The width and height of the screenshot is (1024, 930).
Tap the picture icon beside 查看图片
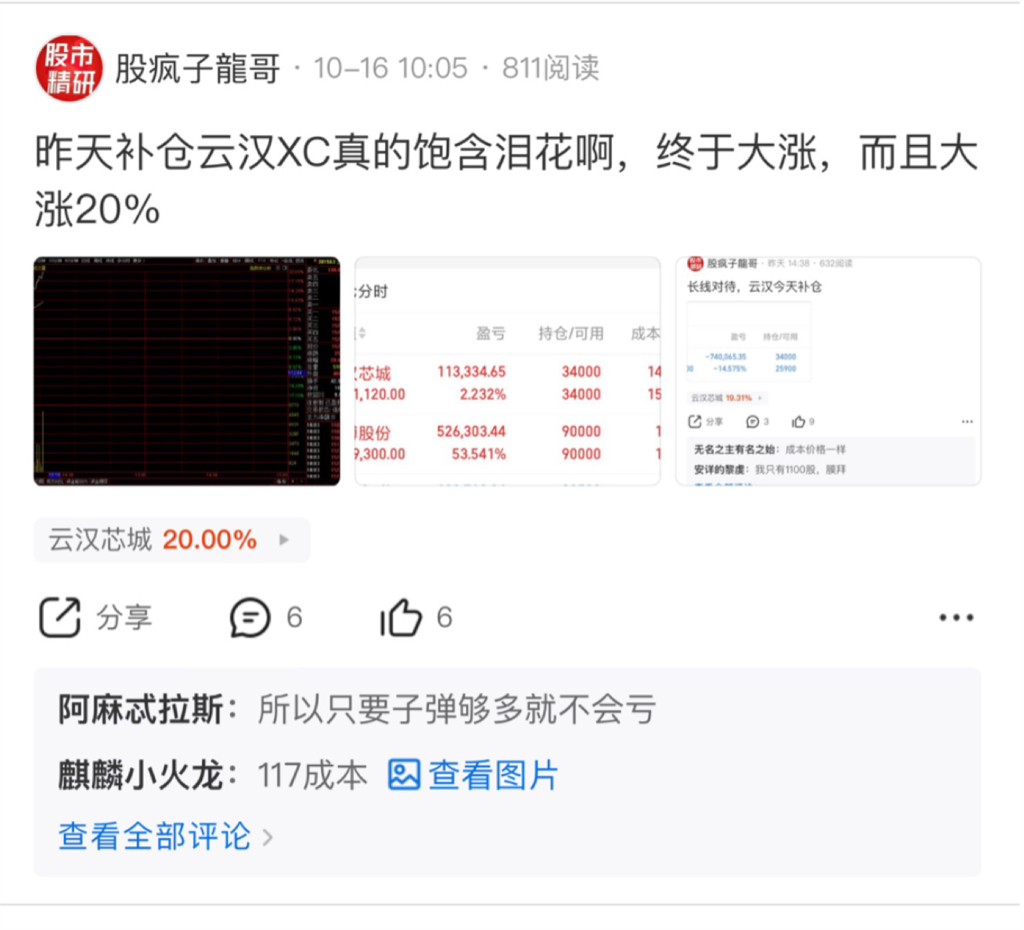[404, 775]
